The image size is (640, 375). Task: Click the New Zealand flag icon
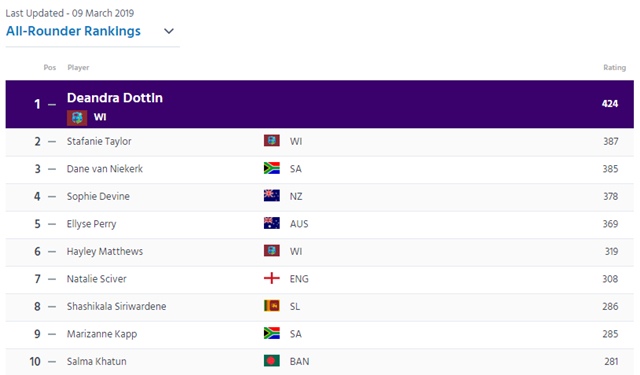(272, 196)
